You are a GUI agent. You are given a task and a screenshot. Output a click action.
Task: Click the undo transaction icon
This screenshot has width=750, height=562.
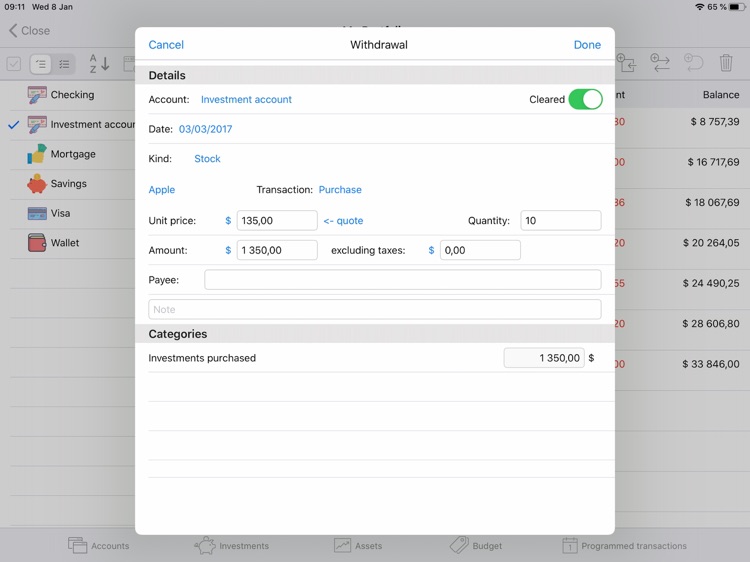[693, 63]
